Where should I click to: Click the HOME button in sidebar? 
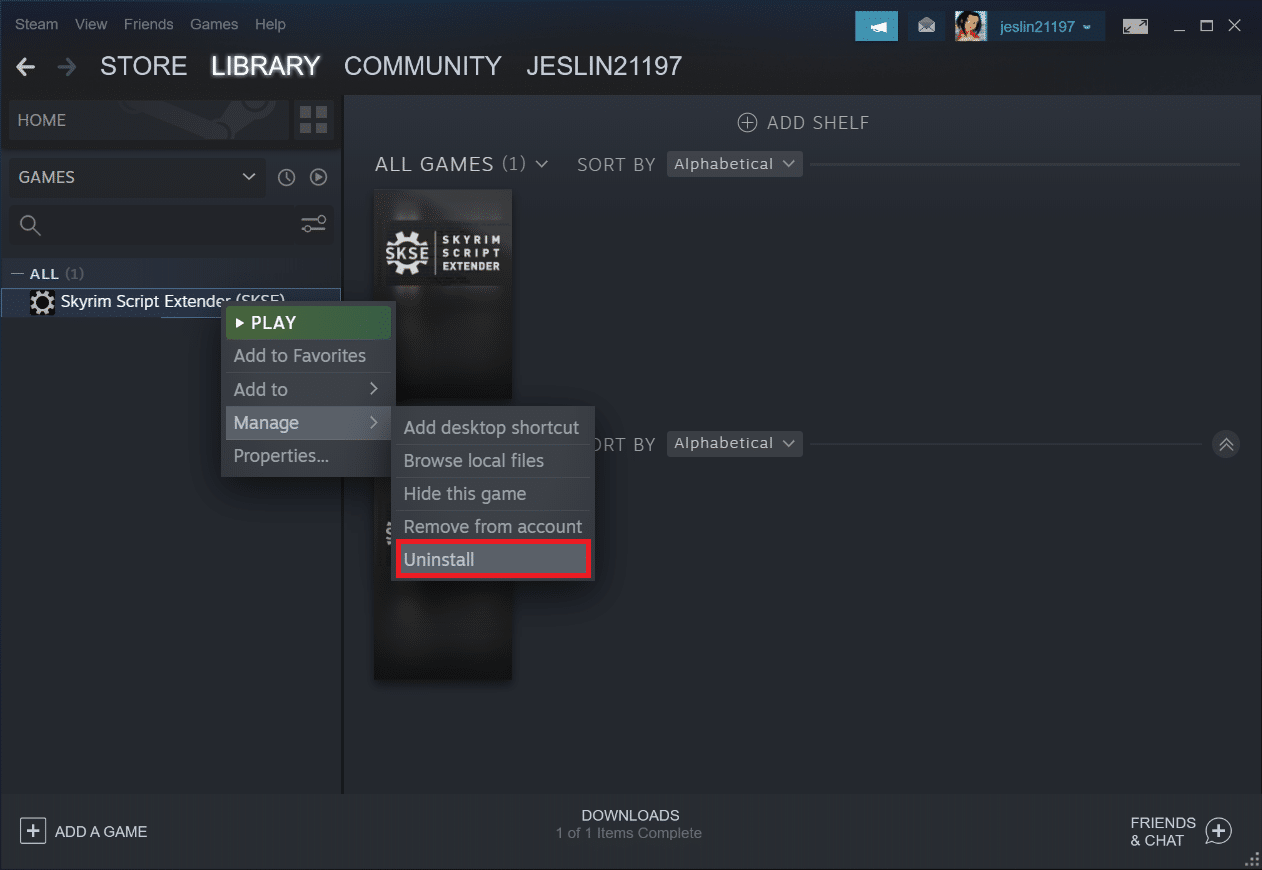coord(149,120)
